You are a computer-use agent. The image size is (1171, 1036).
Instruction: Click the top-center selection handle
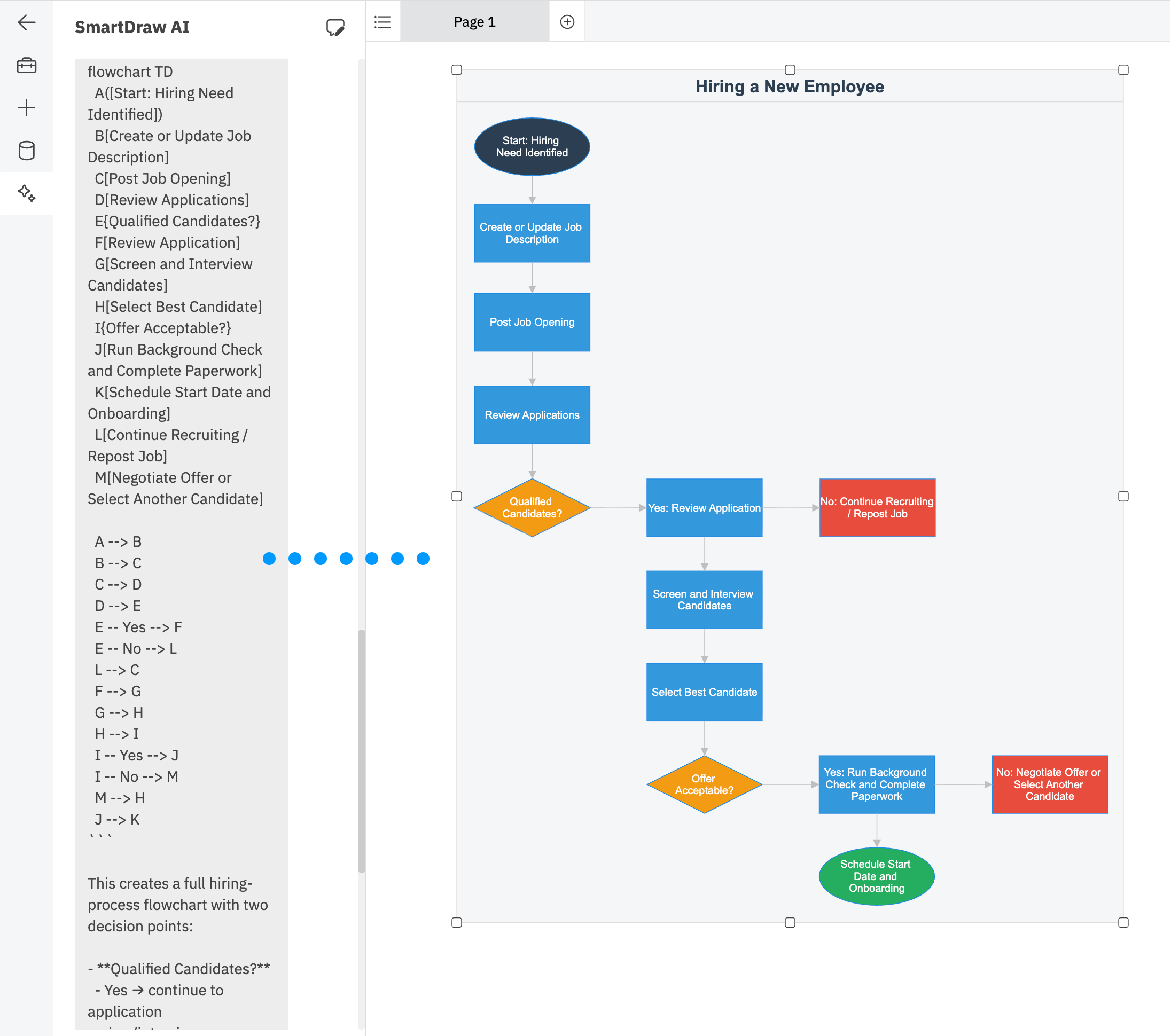[x=790, y=70]
